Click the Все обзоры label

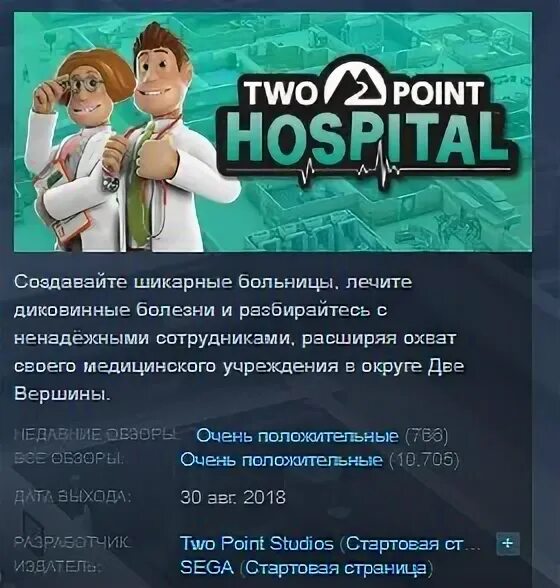[69, 459]
